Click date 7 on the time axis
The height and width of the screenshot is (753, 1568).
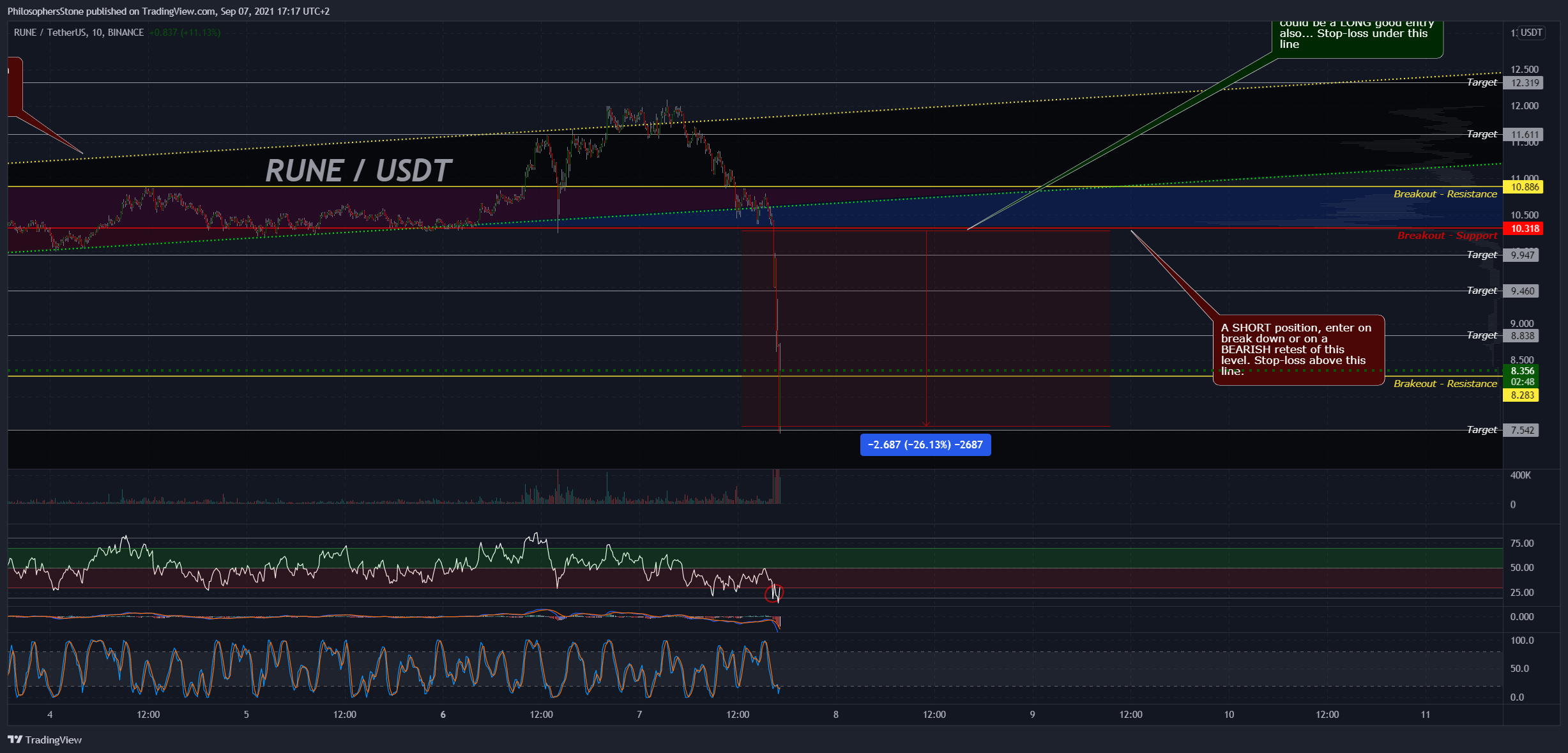pyautogui.click(x=639, y=715)
